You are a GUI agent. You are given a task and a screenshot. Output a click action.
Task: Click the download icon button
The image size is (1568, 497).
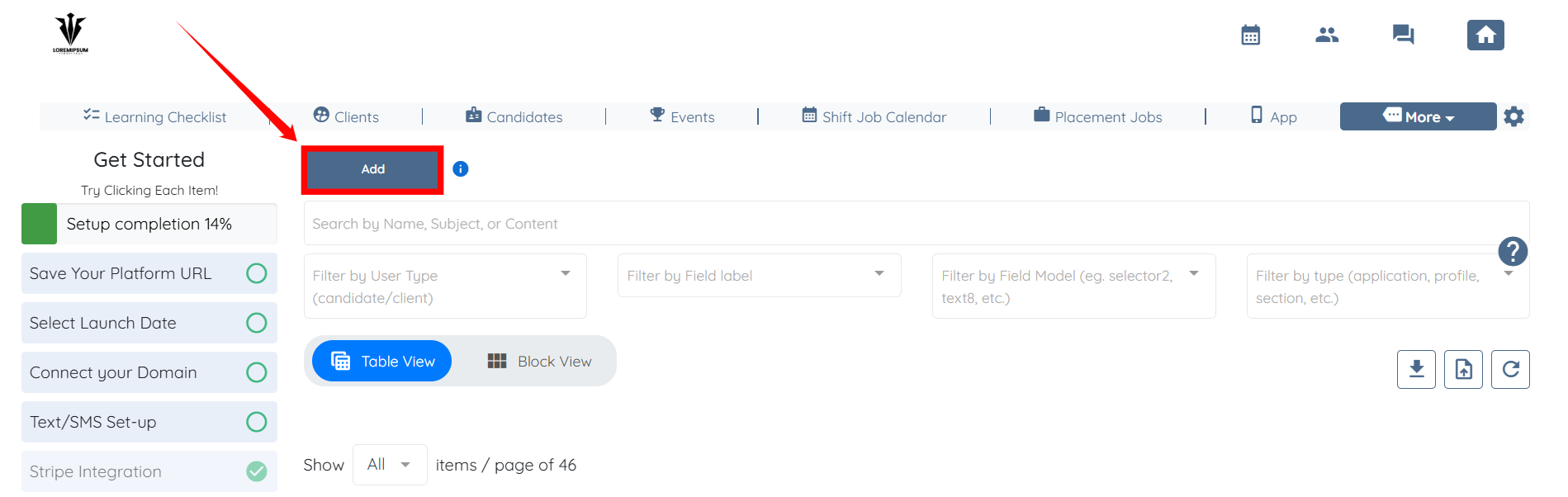(1416, 369)
